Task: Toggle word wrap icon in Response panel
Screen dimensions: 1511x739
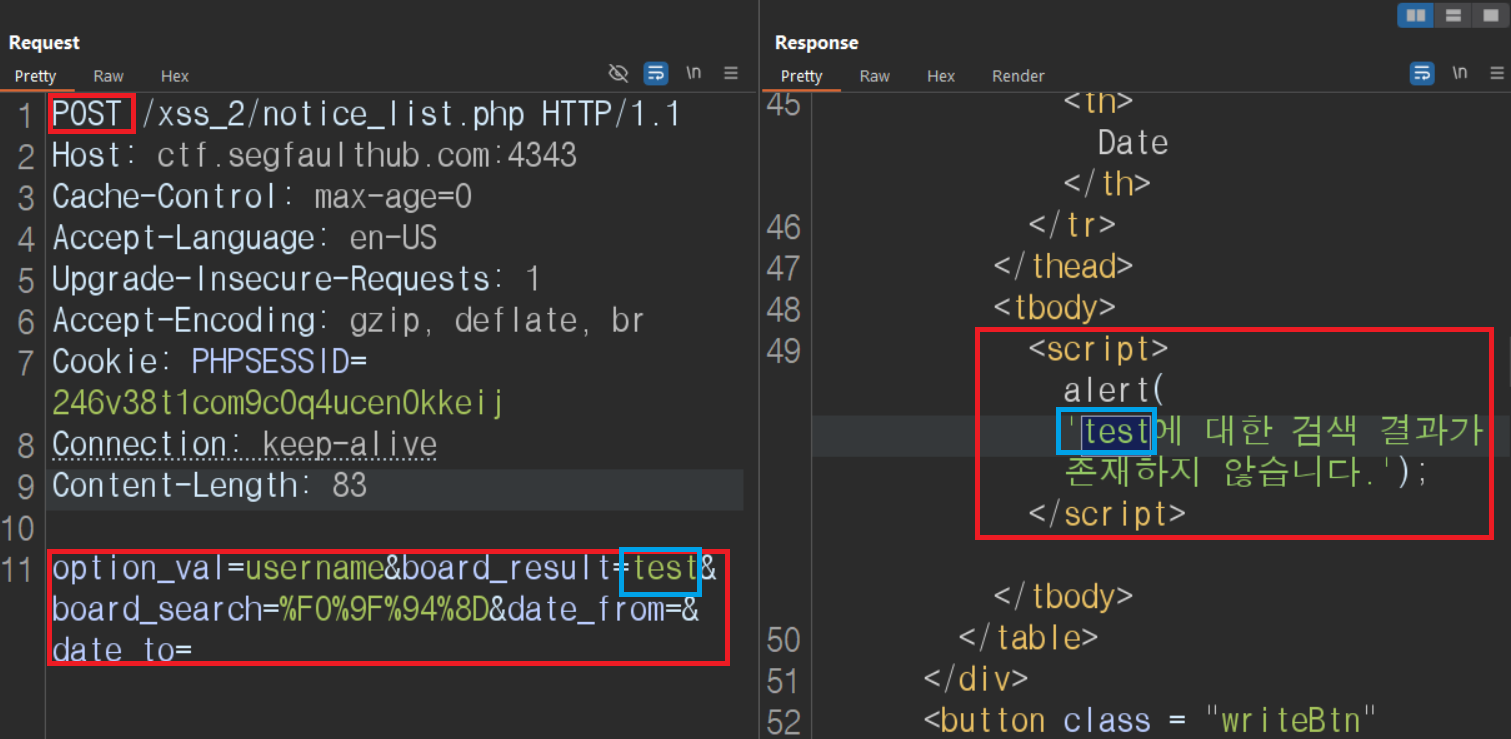Action: [1422, 73]
